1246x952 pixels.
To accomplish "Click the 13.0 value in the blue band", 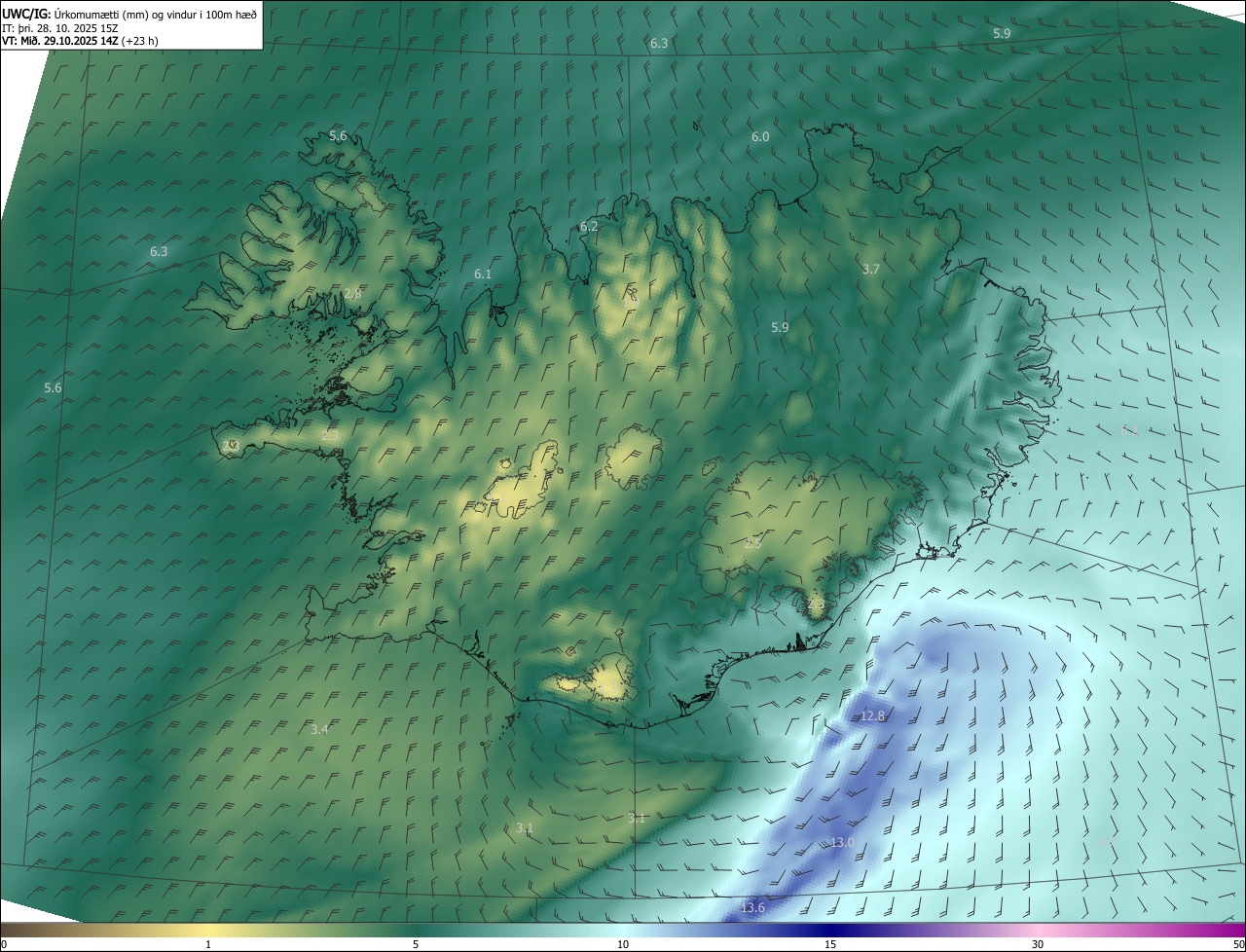I will pos(842,842).
